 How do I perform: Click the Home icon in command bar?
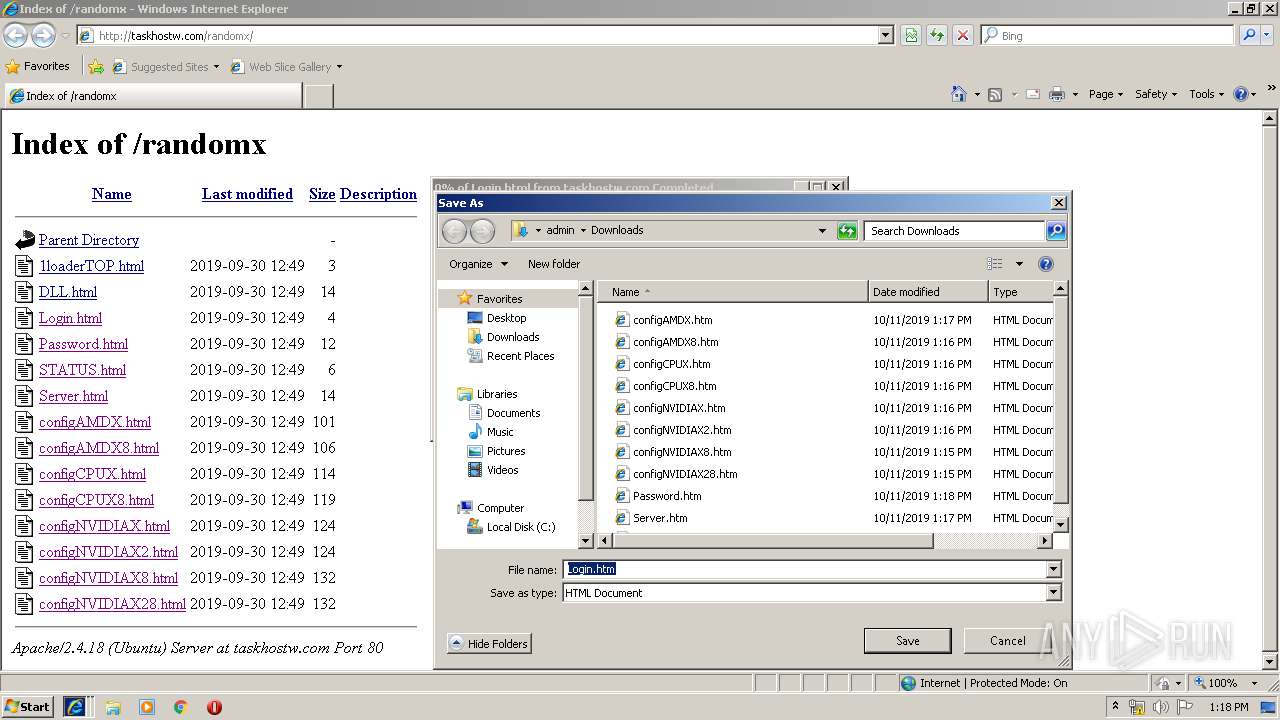tap(959, 94)
